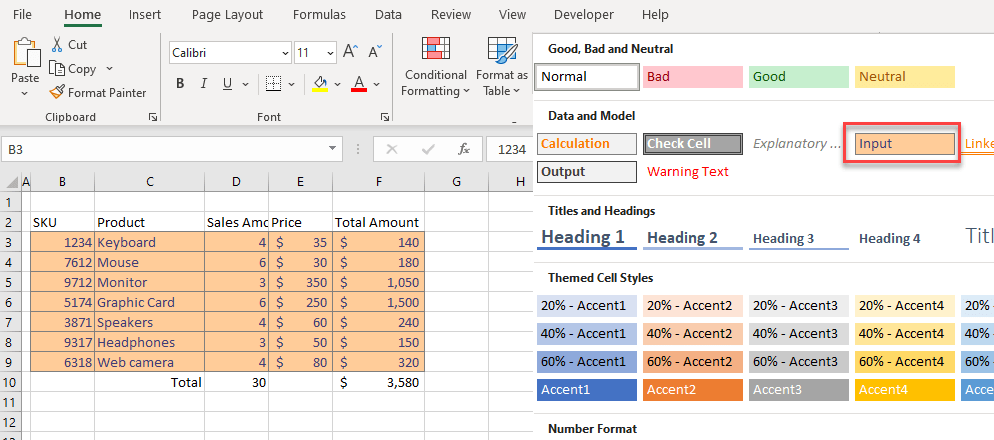Expand the borders options arrow
The image size is (994, 440).
pos(292,84)
